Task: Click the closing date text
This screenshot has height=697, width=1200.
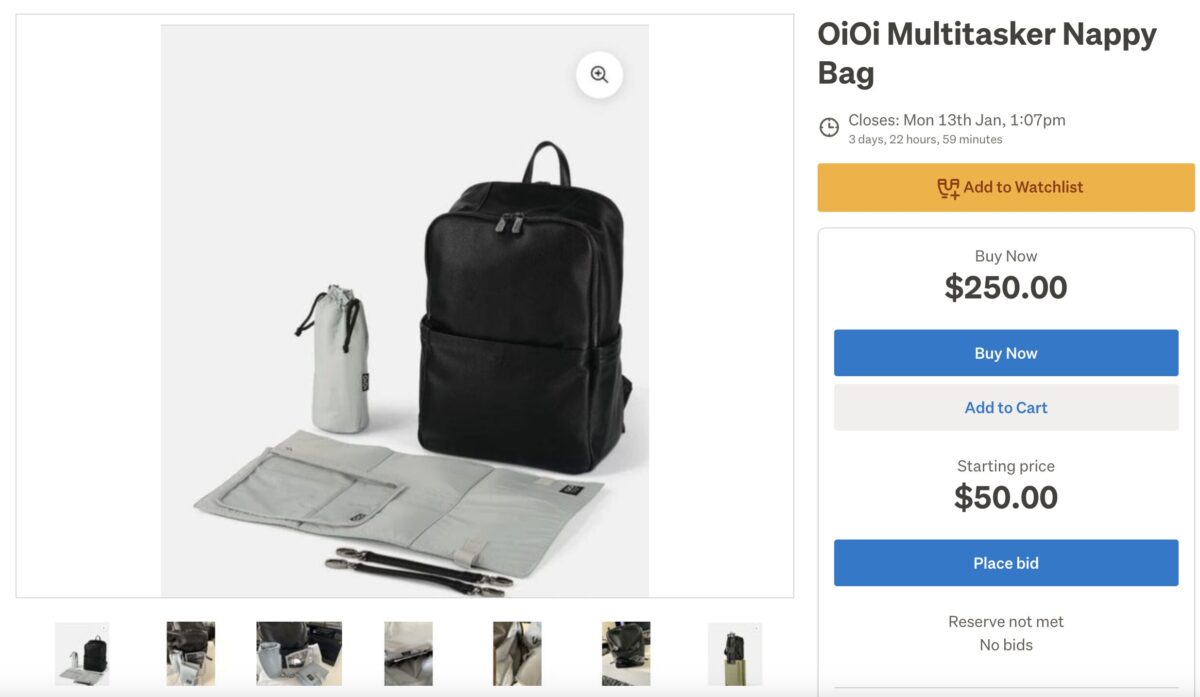Action: click(957, 120)
